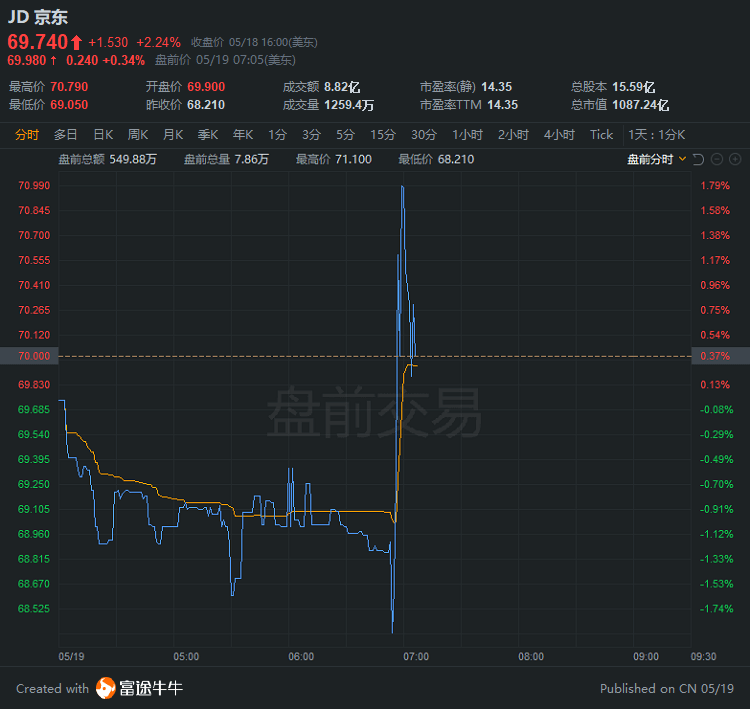Image resolution: width=750 pixels, height=709 pixels.
Task: Click the Published on CN 05/19 text
Action: [x=667, y=688]
